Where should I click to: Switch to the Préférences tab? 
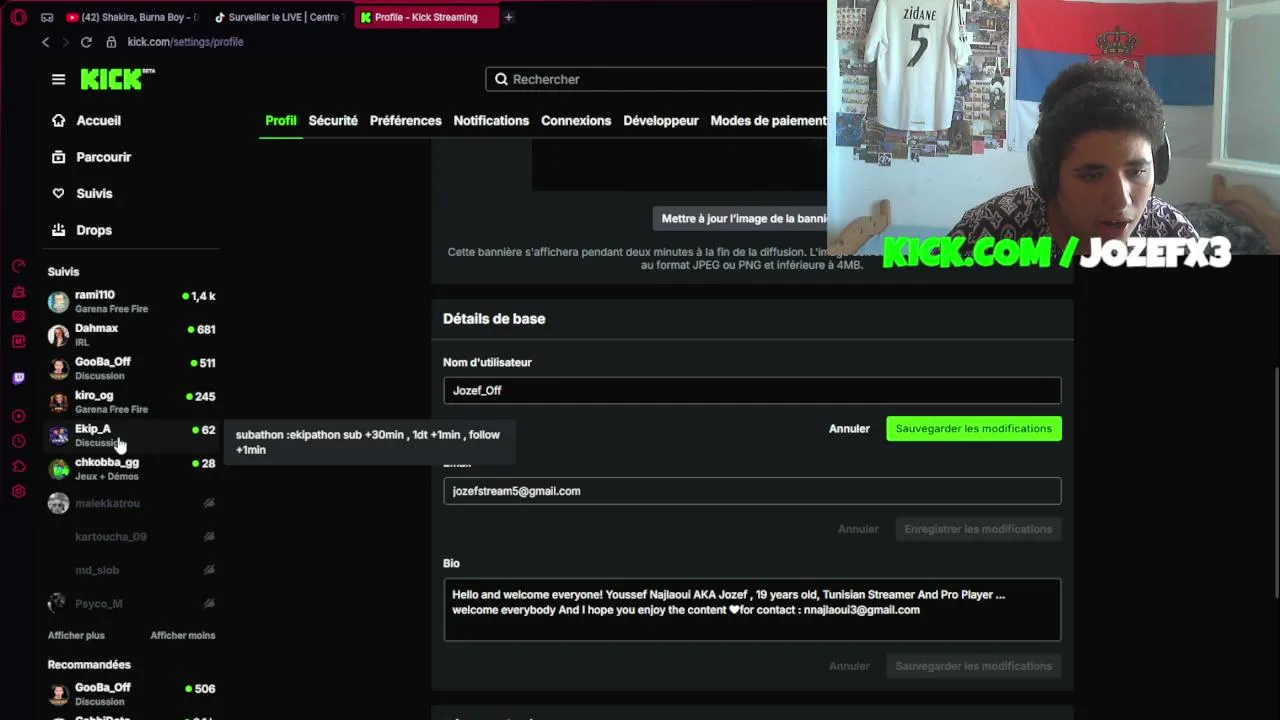(x=405, y=120)
